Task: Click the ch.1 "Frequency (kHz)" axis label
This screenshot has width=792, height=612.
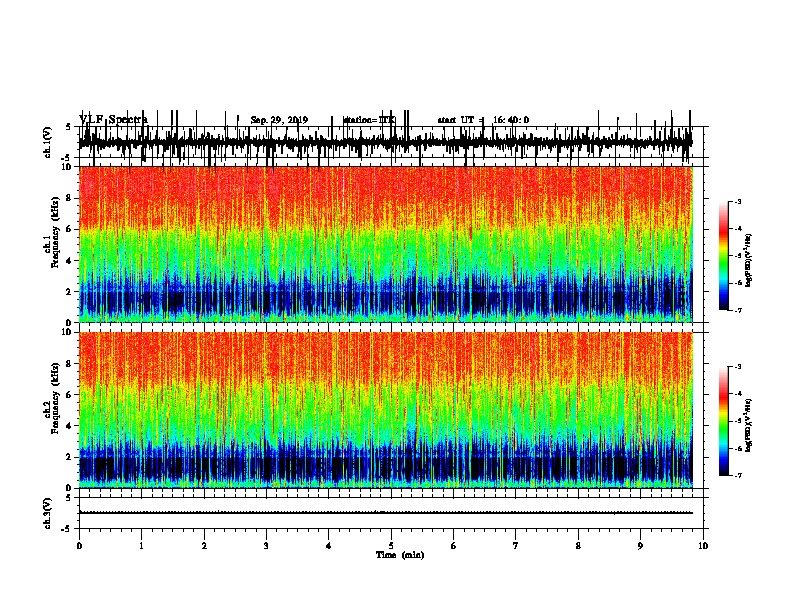Action: (55, 233)
